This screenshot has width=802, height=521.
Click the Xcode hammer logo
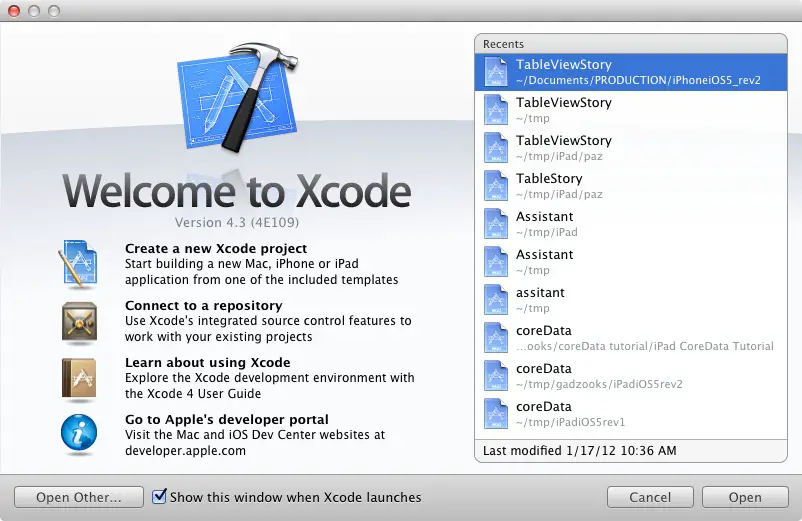(x=238, y=98)
